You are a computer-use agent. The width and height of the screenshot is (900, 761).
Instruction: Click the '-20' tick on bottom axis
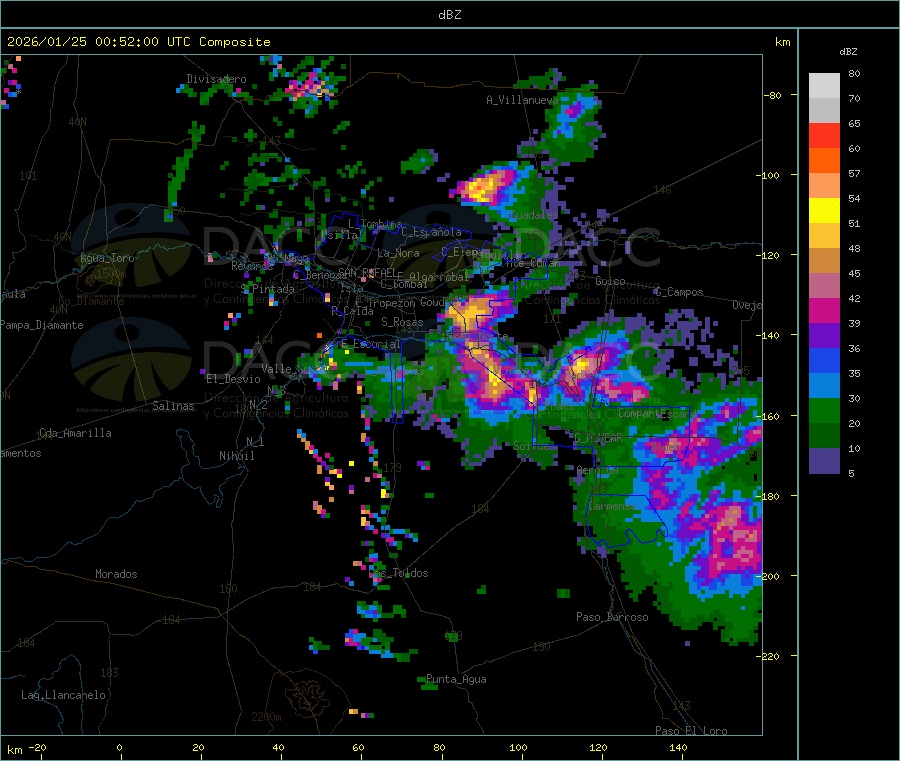(38, 748)
